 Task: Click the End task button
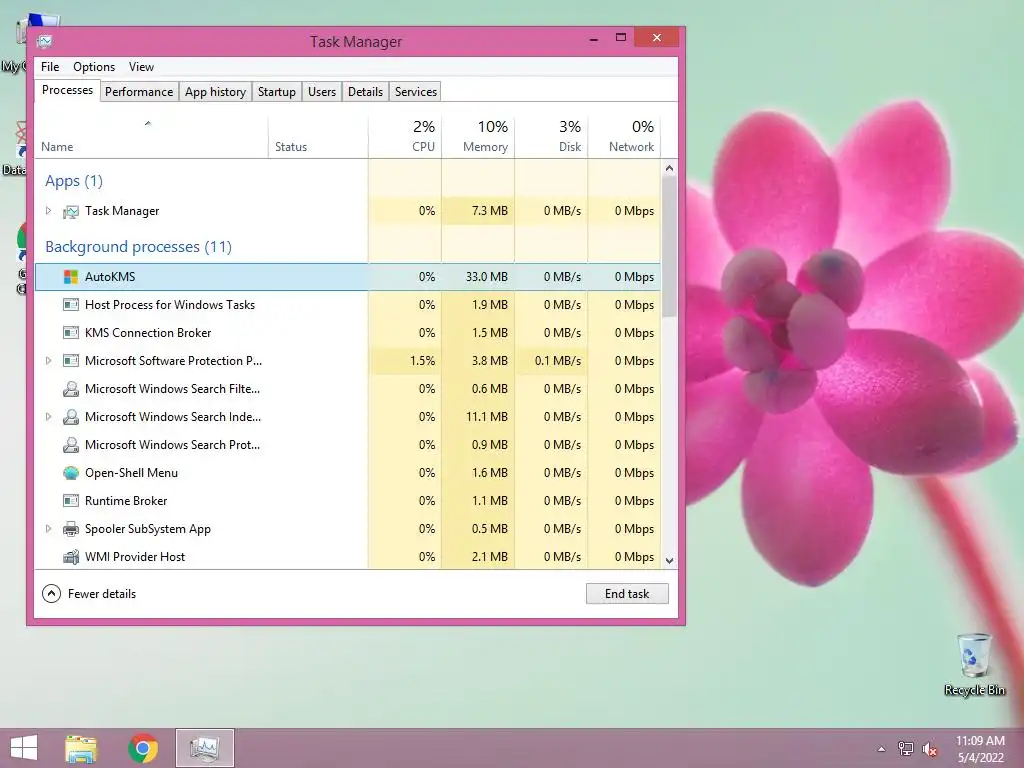tap(627, 594)
